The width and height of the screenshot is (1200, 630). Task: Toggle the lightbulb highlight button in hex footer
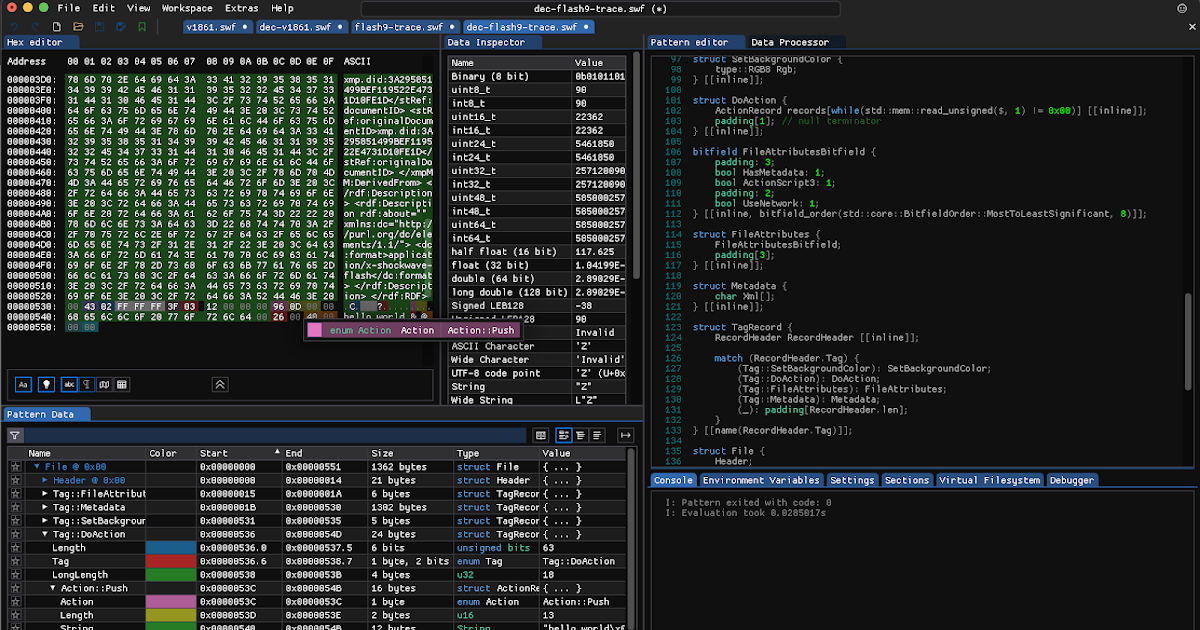[x=46, y=384]
